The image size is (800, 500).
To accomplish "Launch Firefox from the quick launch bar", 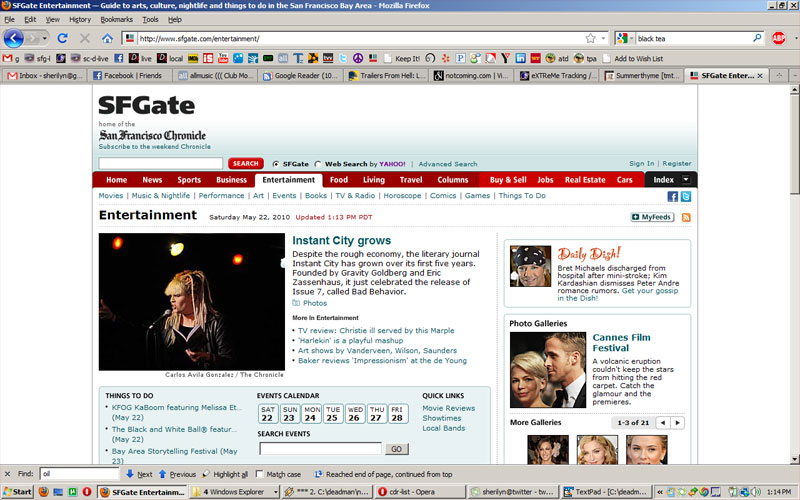I will (x=43, y=492).
